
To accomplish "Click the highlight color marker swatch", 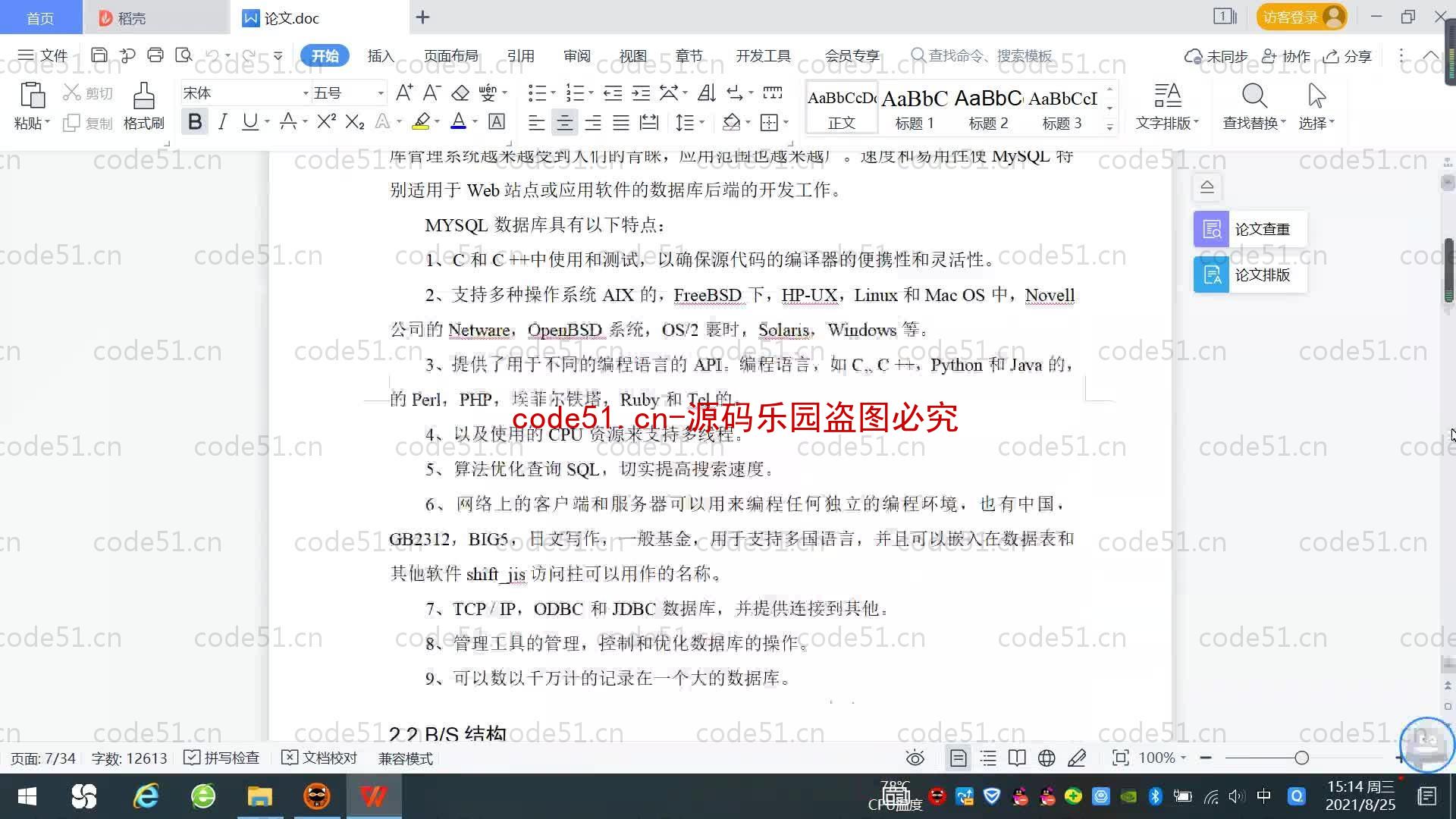I will point(421,121).
